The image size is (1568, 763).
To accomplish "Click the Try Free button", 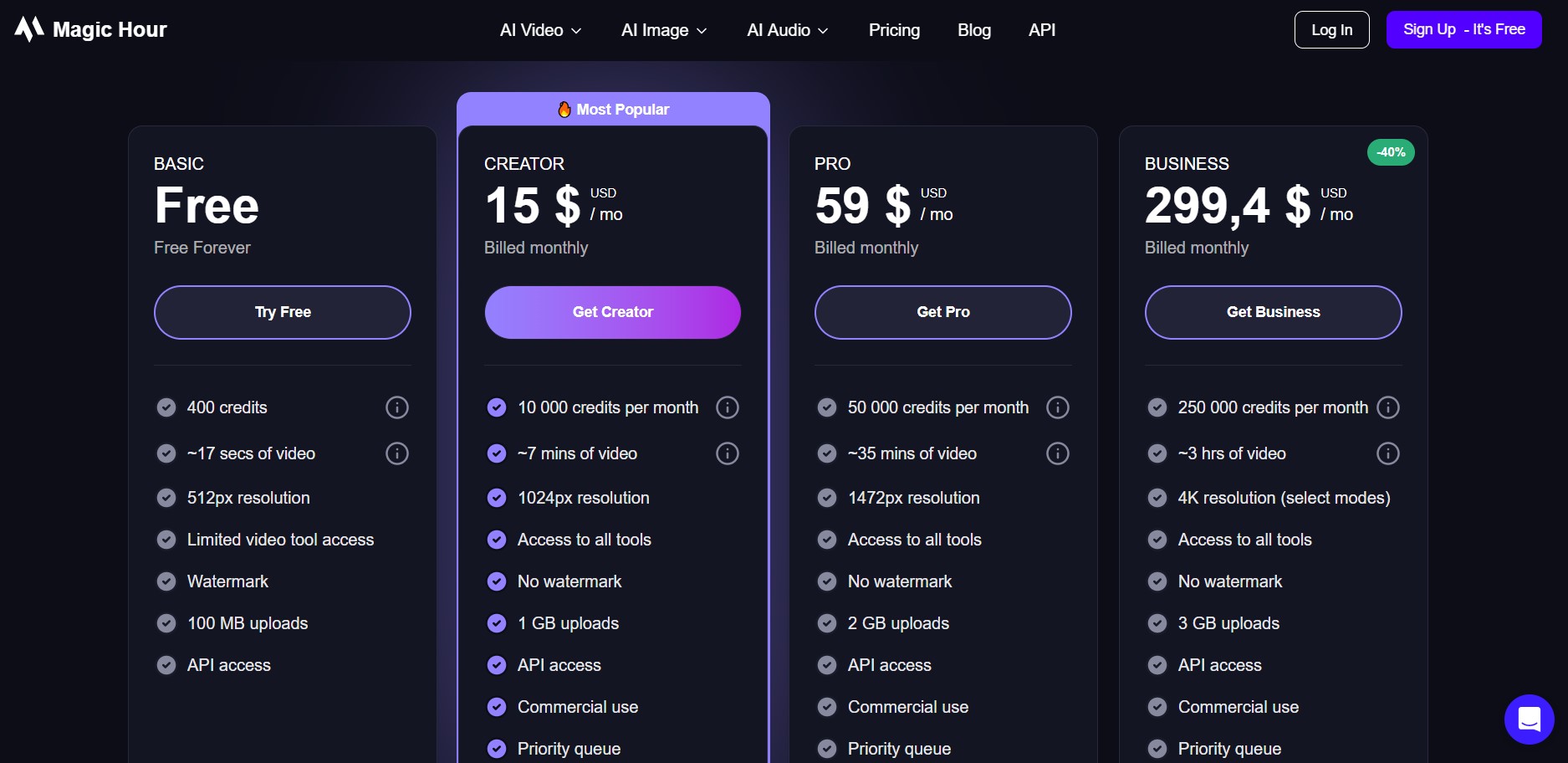I will click(x=283, y=312).
